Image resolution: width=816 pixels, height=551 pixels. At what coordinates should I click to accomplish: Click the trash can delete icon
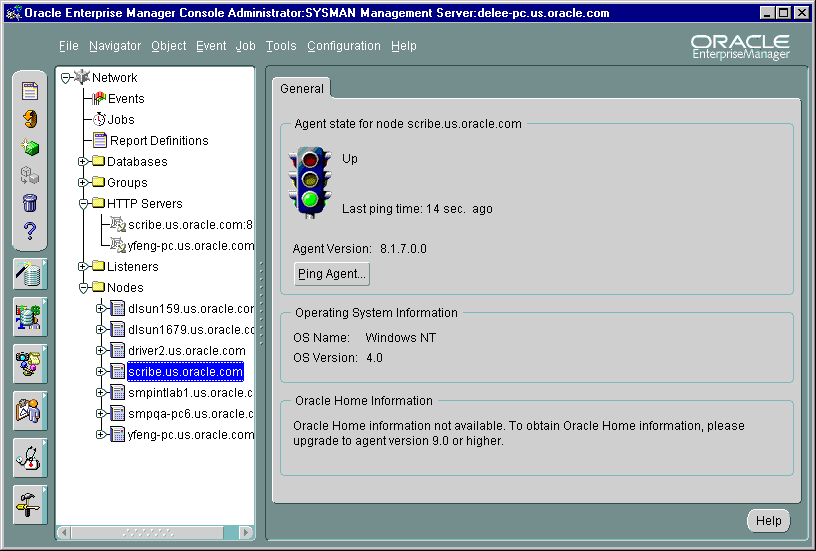tap(30, 203)
